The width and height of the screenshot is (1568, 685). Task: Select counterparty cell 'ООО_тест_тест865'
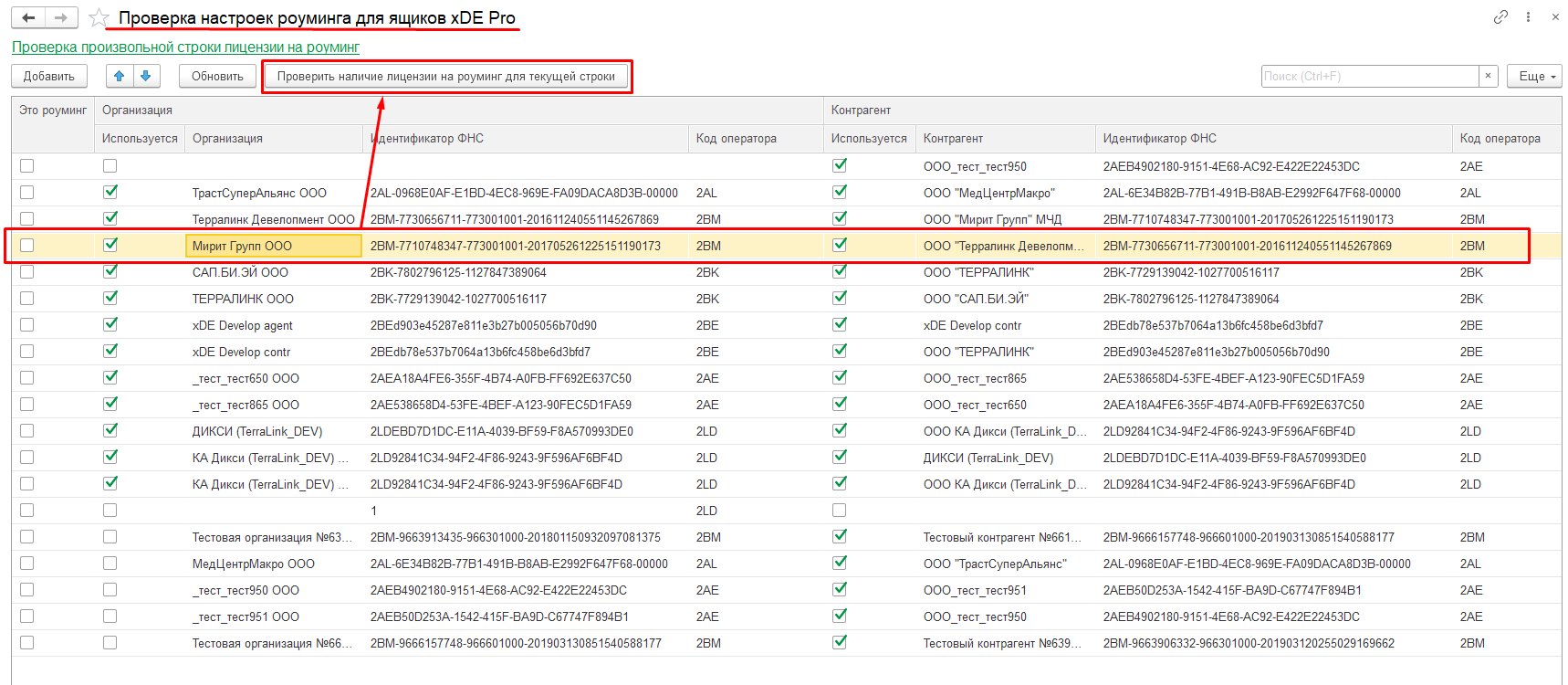coord(1005,378)
